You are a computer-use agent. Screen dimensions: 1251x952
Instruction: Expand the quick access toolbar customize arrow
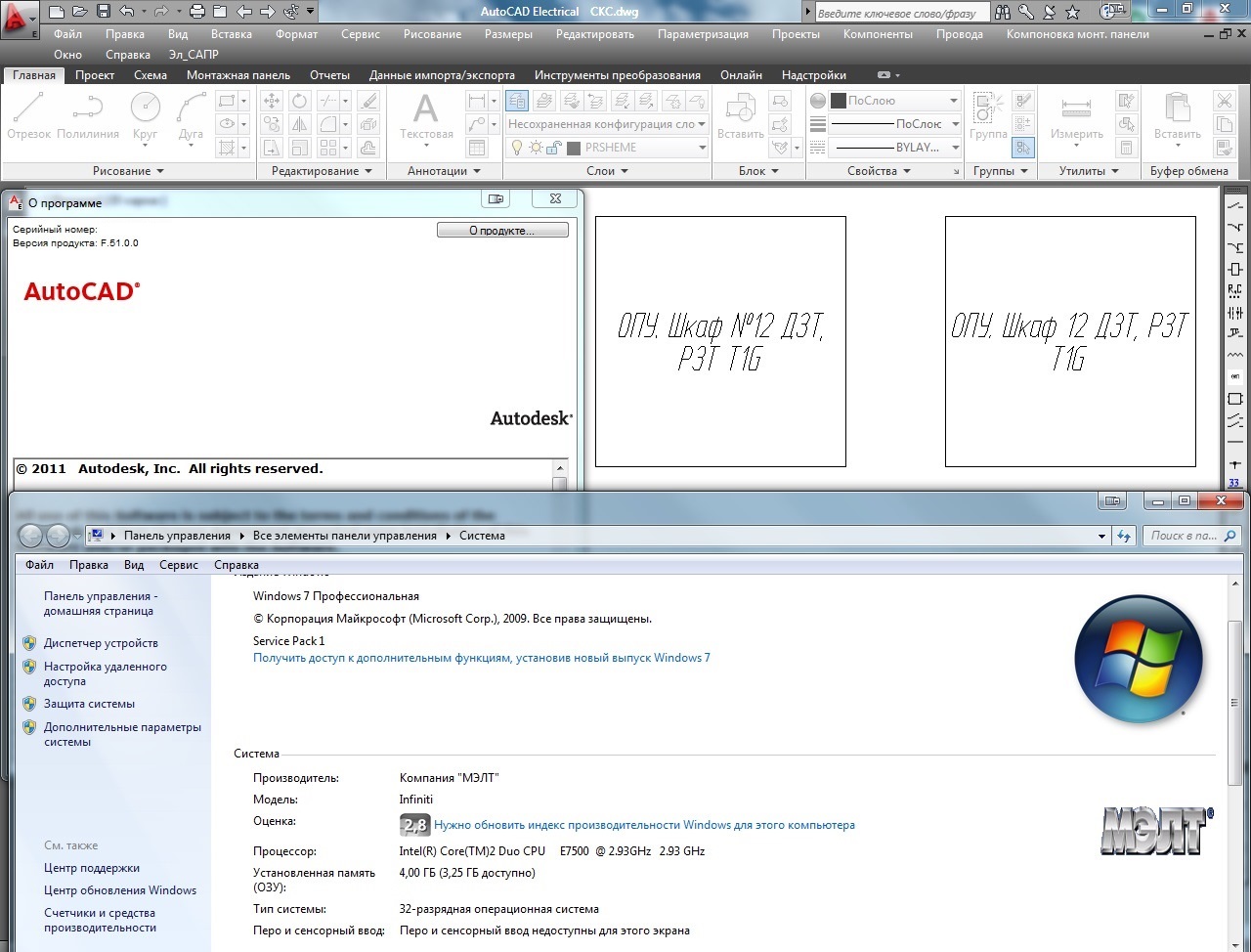coord(311,12)
